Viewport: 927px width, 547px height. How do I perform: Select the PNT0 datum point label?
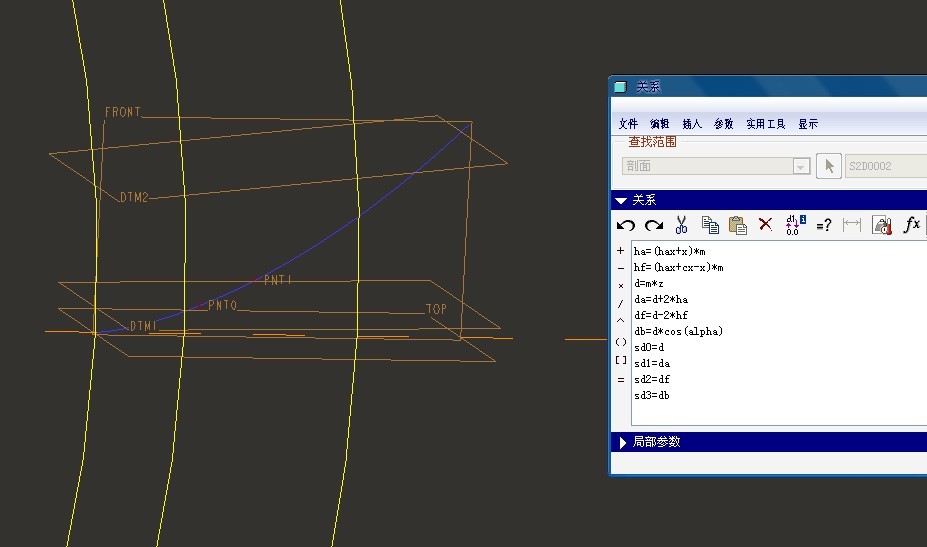(x=223, y=305)
